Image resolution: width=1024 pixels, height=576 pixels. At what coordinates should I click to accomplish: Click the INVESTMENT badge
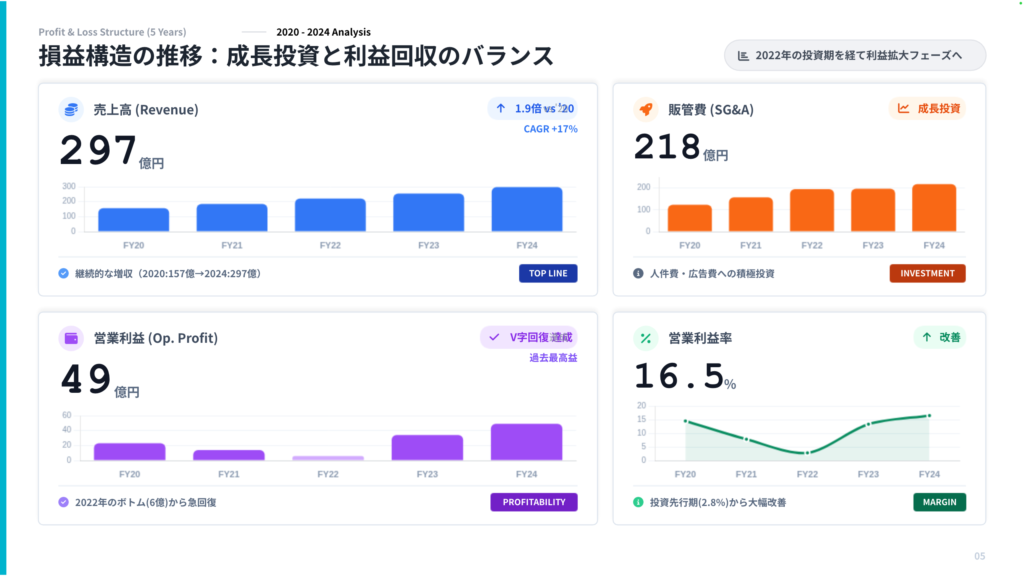(x=927, y=273)
